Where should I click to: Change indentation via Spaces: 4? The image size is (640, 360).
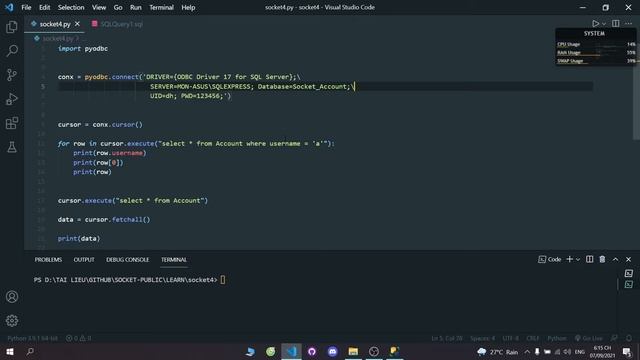tap(482, 338)
